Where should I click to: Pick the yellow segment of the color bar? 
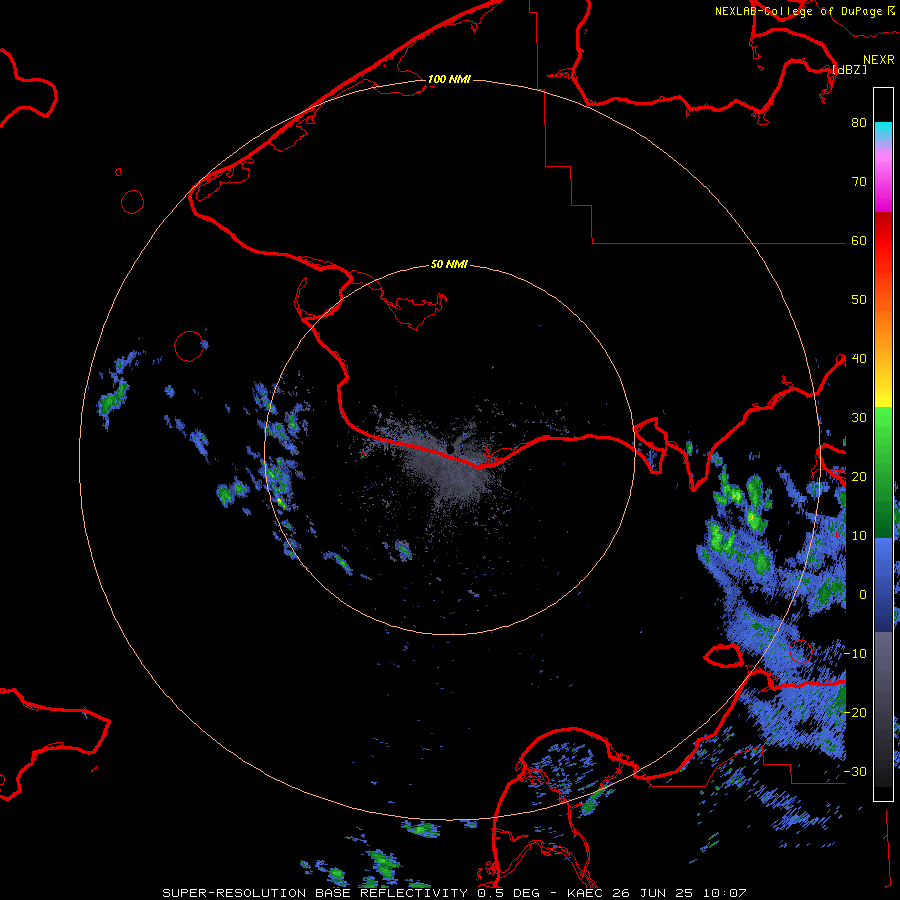tap(883, 390)
